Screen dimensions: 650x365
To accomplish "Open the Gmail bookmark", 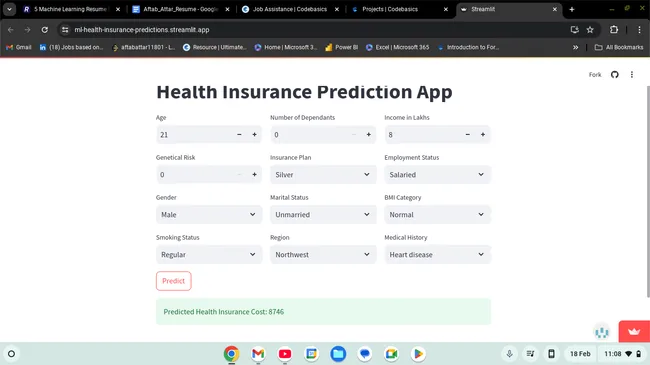I will pos(19,47).
